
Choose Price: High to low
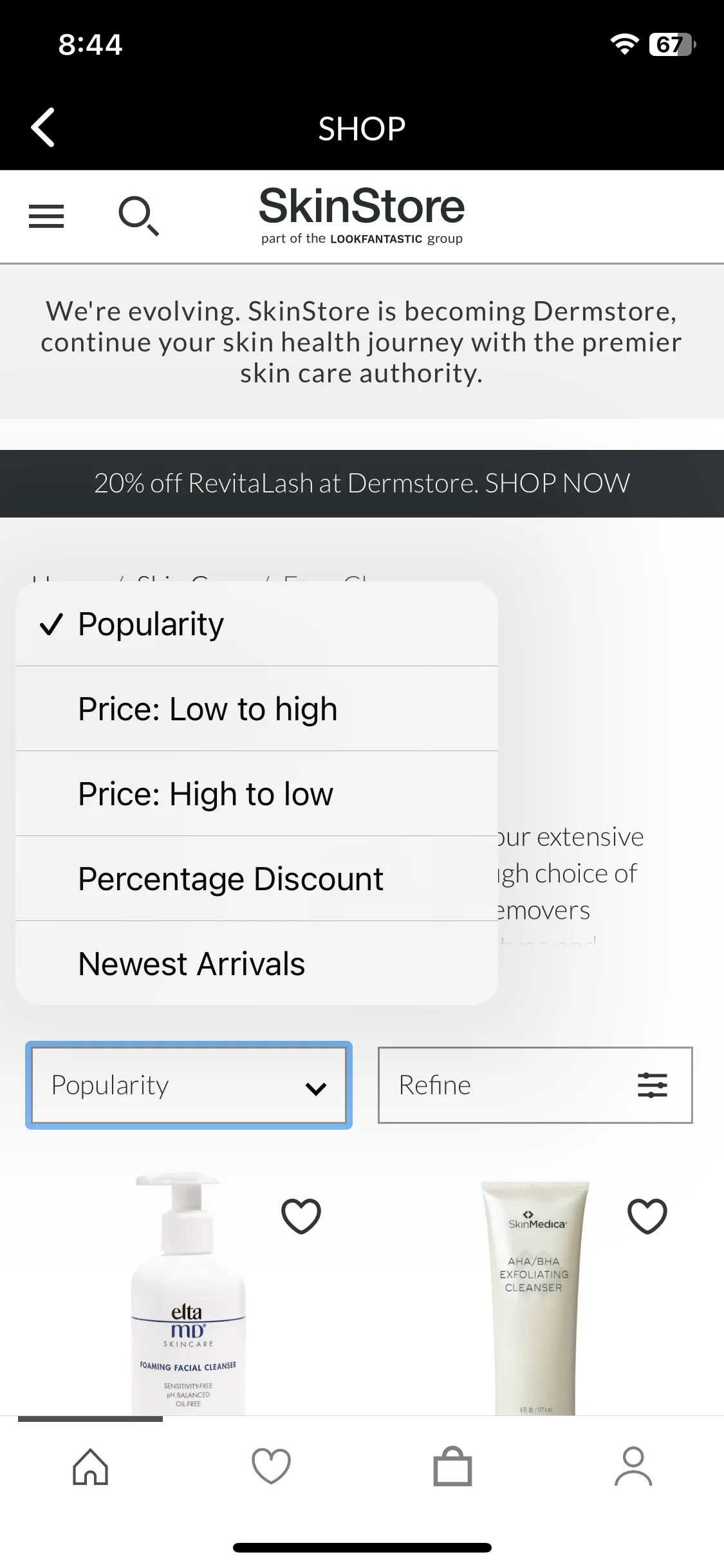(x=257, y=794)
